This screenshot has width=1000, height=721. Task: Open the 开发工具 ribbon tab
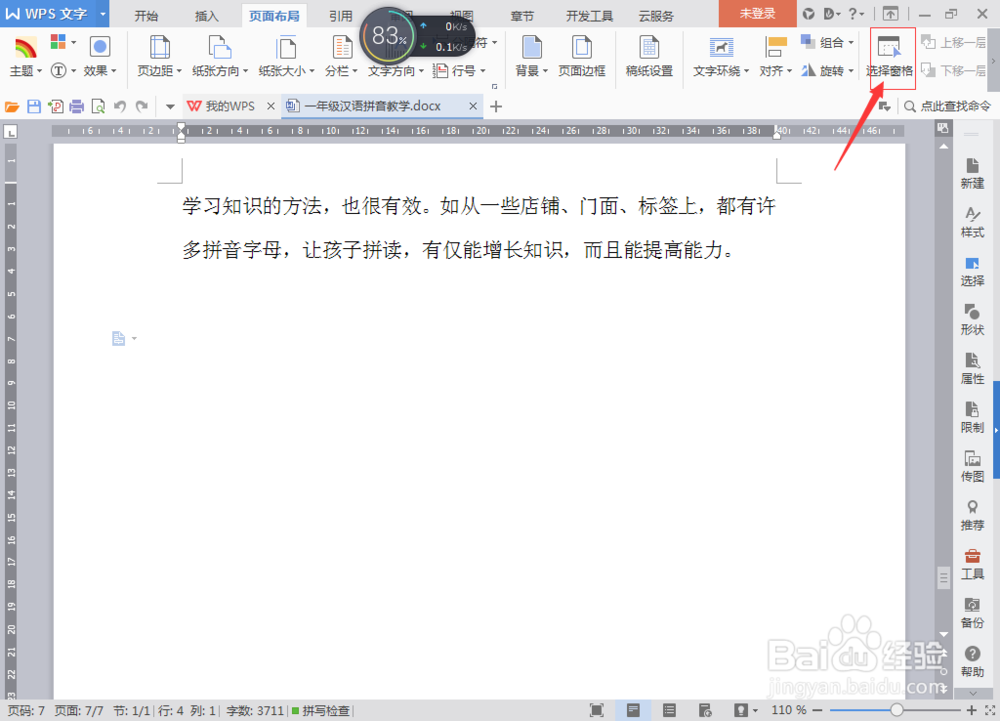589,15
